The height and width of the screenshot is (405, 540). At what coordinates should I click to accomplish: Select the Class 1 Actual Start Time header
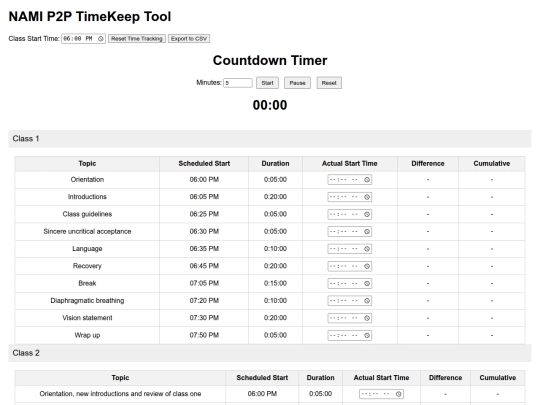pos(350,164)
